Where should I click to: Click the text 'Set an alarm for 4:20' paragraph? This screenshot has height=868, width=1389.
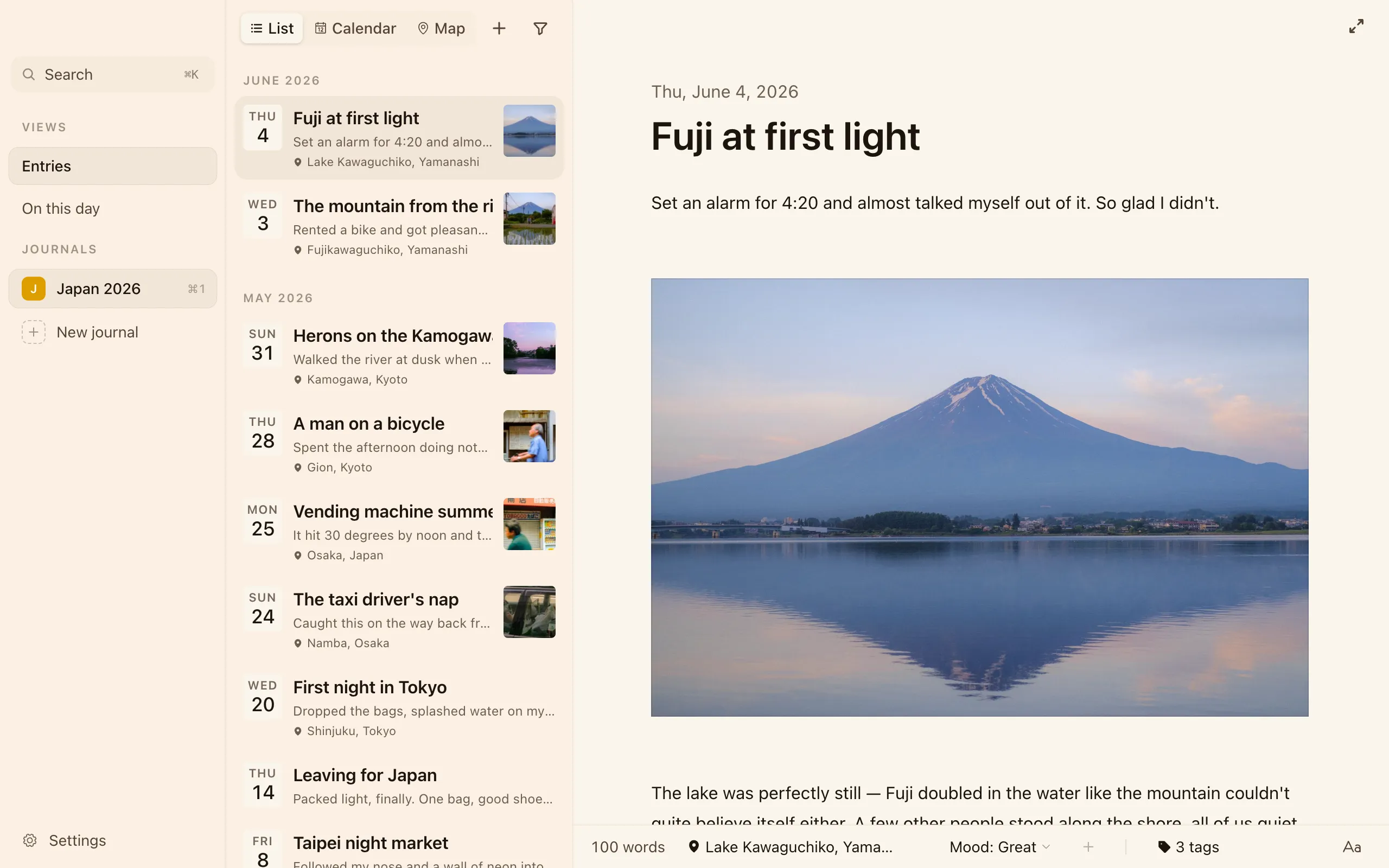(x=934, y=203)
